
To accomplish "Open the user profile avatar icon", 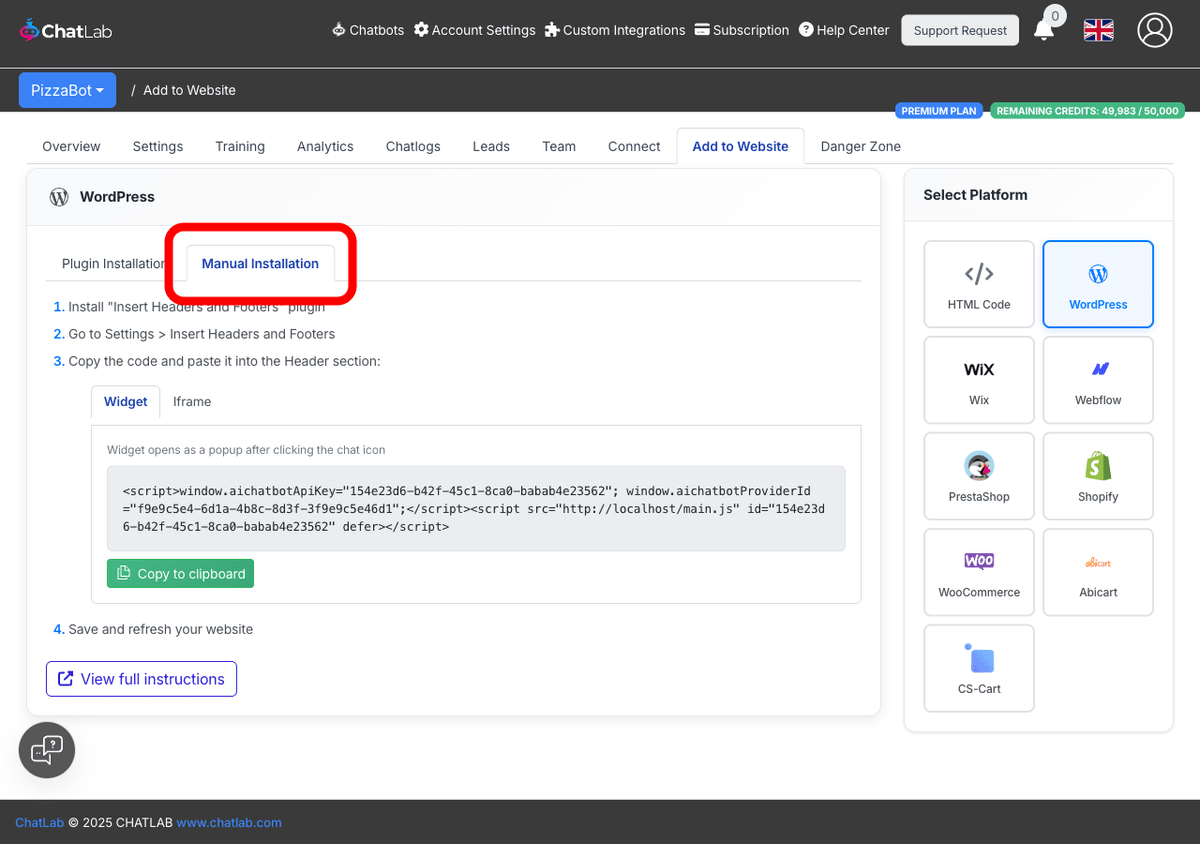I will (1154, 30).
